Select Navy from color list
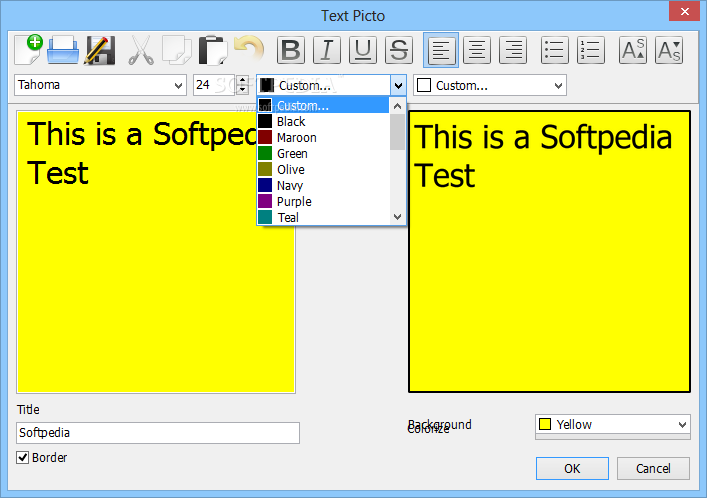 (x=323, y=185)
